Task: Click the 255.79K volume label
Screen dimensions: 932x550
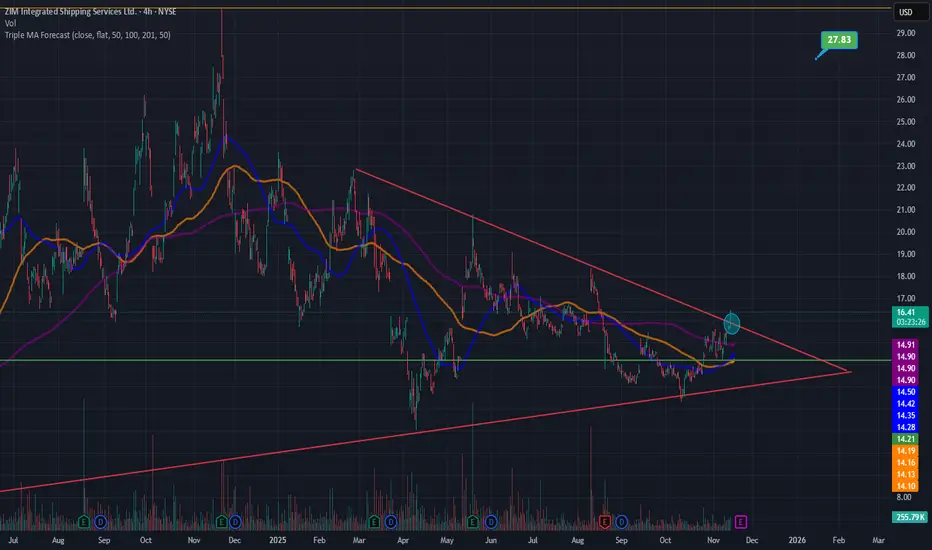Action: [910, 517]
